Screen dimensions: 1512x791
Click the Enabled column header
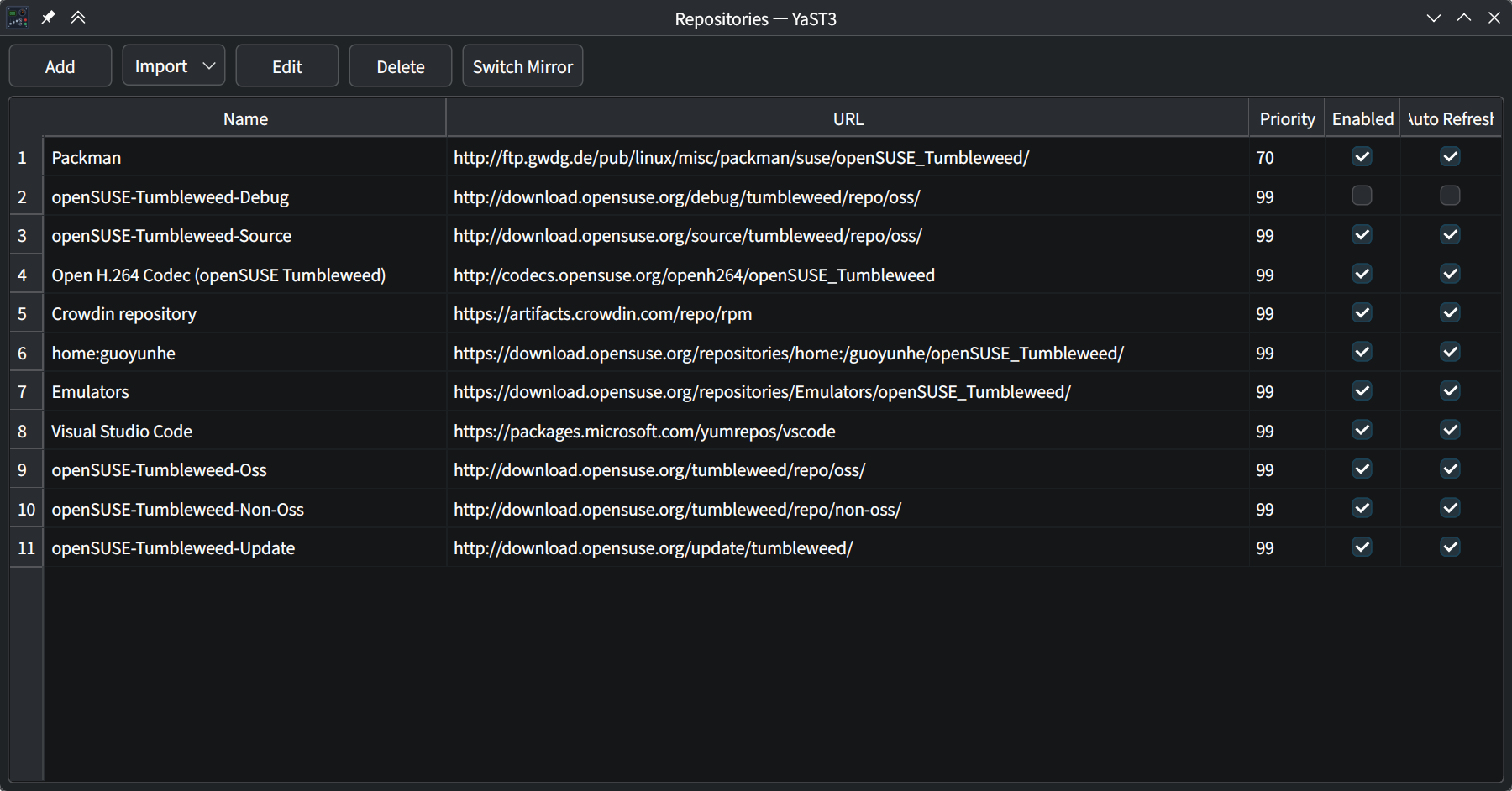(x=1362, y=119)
